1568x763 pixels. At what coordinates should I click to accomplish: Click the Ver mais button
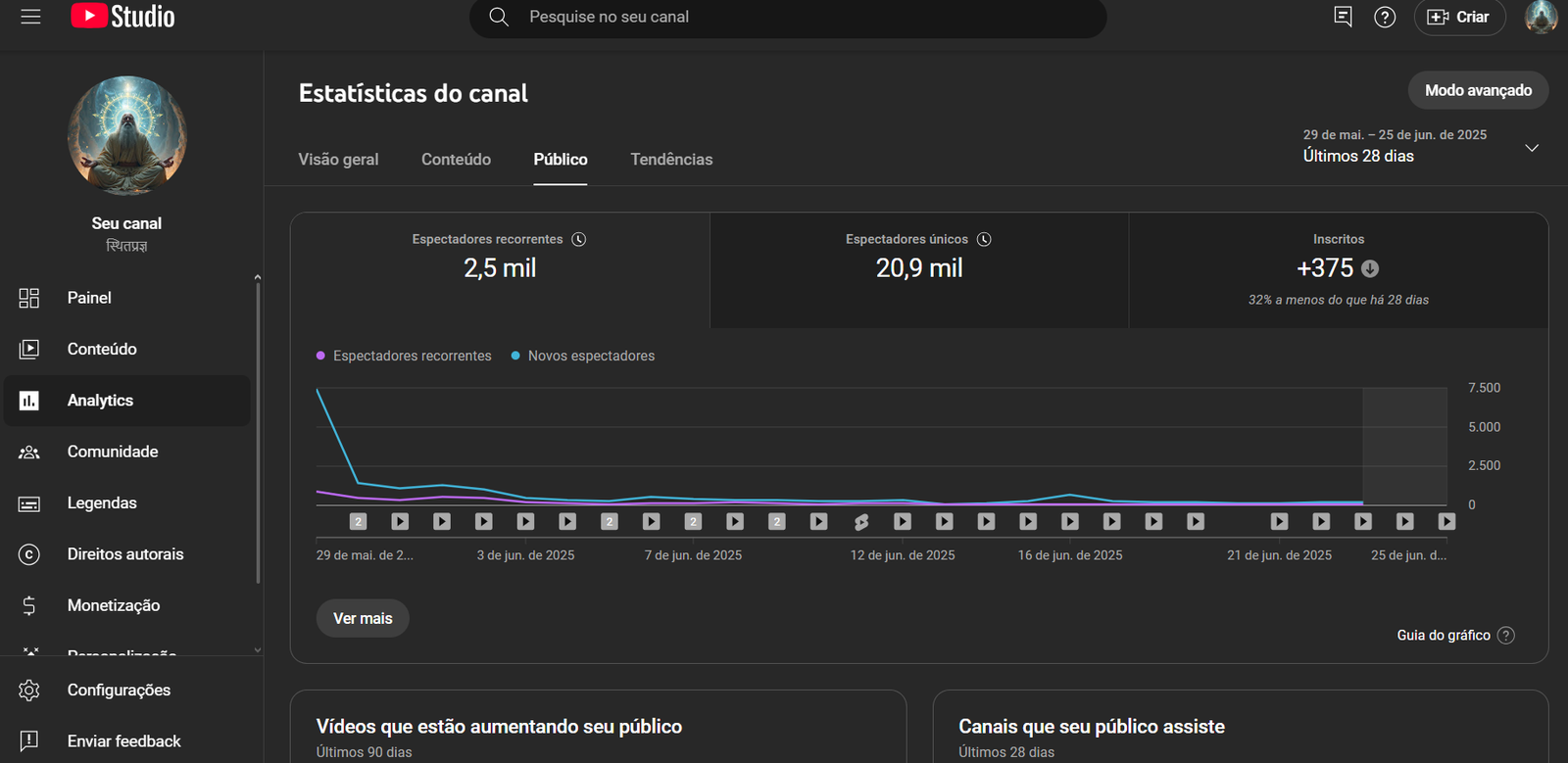point(363,618)
